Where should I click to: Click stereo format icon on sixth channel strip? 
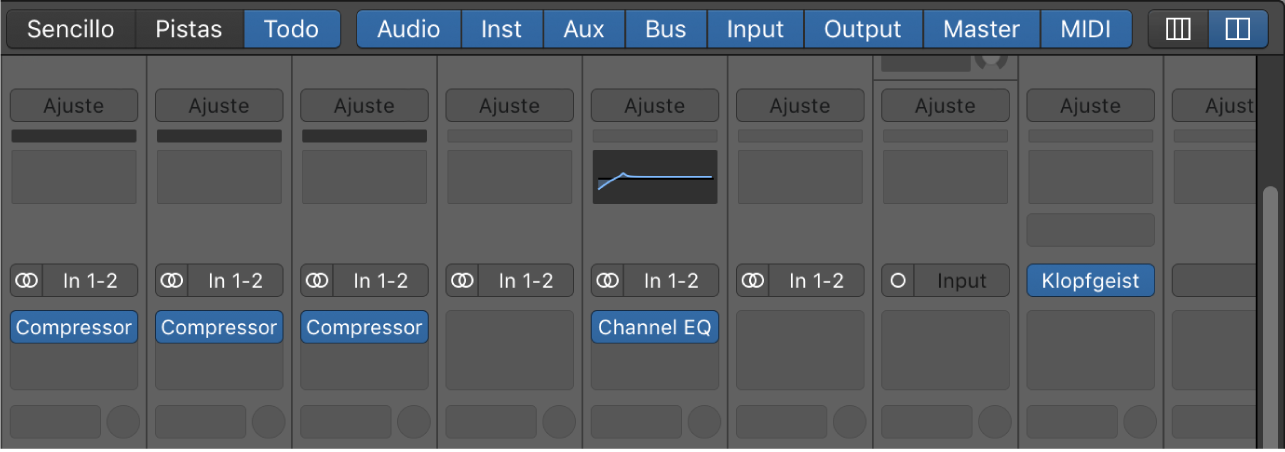pos(752,281)
